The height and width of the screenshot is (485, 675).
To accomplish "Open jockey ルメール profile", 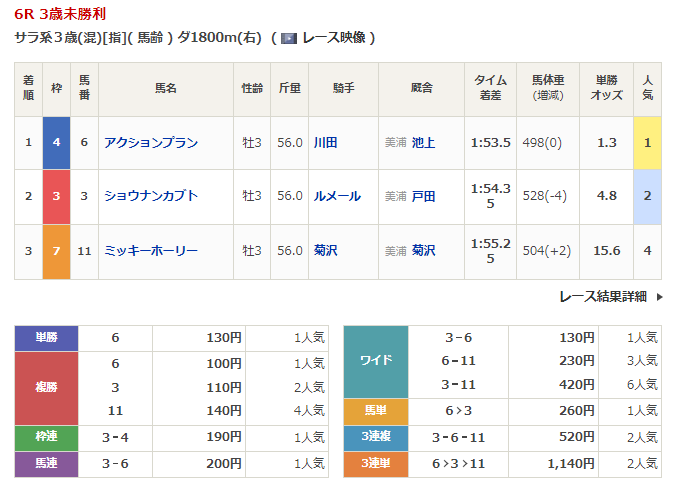I will pyautogui.click(x=336, y=197).
